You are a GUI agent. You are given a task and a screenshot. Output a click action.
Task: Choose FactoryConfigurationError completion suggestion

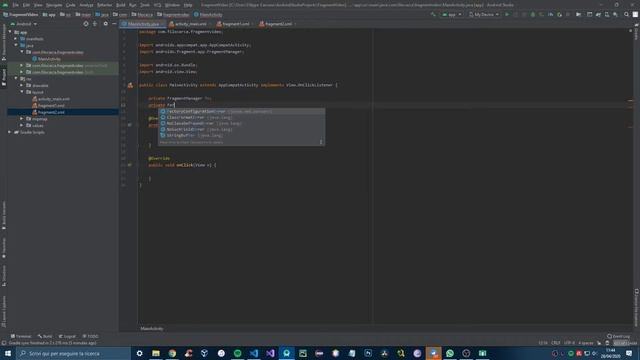[242, 111]
